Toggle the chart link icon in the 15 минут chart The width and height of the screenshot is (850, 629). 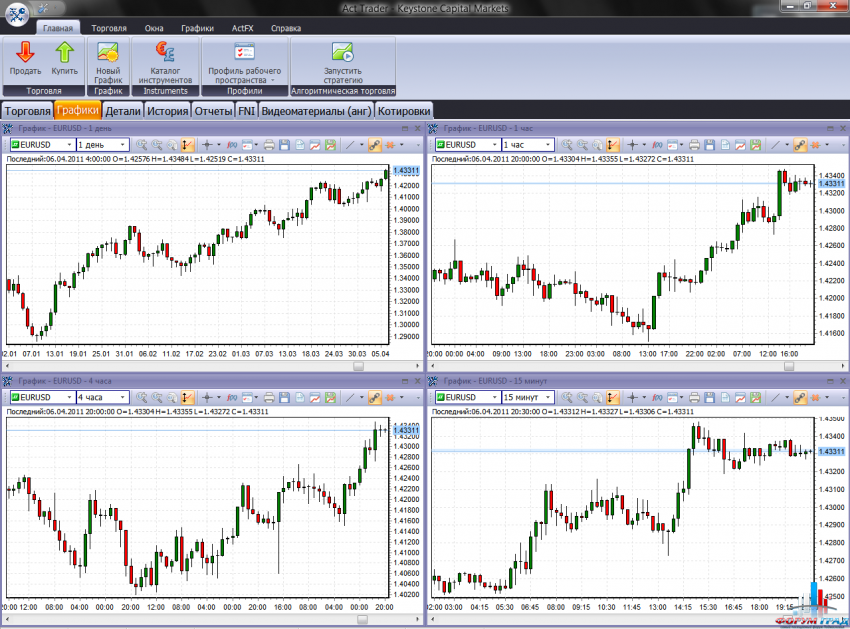point(798,397)
